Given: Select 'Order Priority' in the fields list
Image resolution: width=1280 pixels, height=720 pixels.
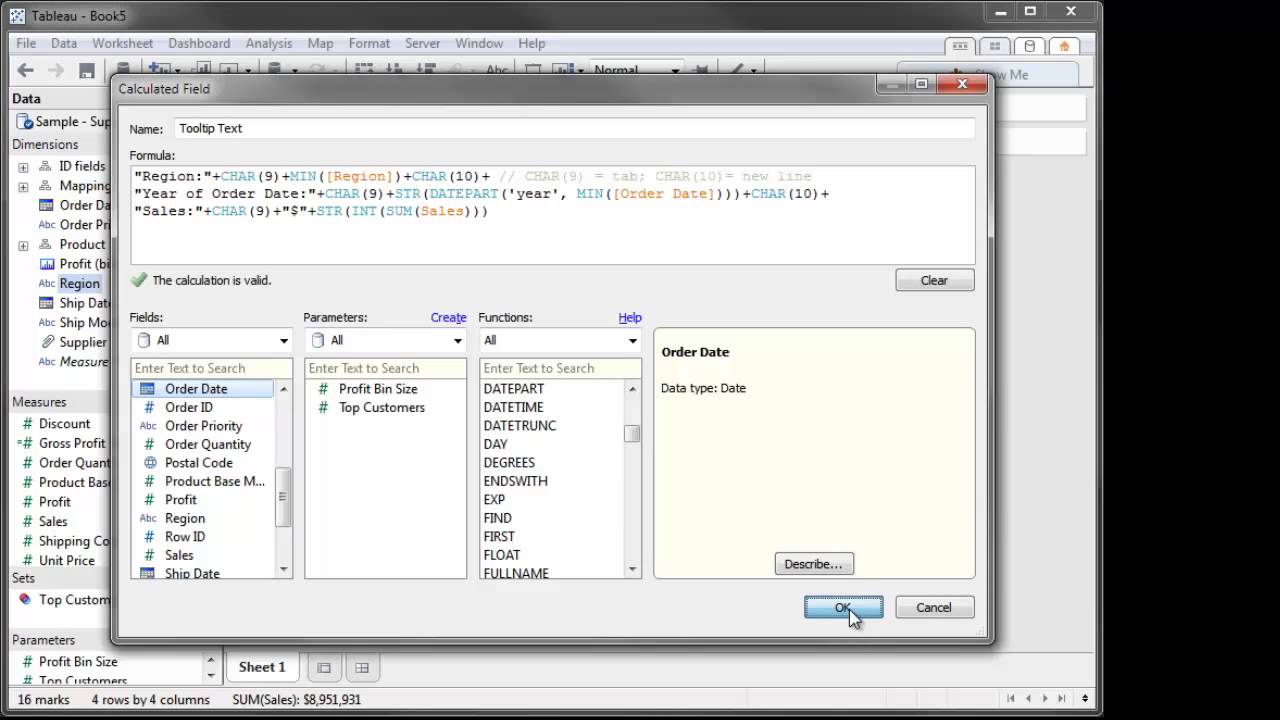Looking at the screenshot, I should 203,426.
